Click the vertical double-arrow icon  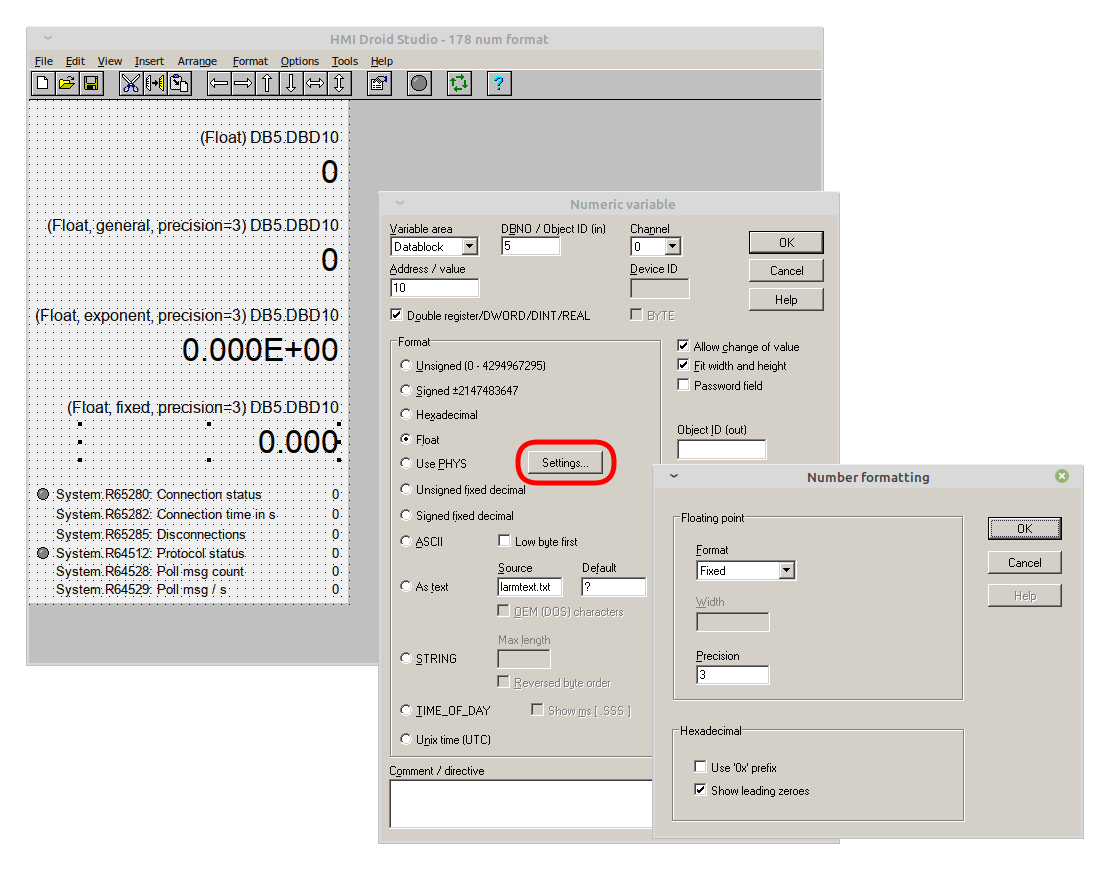pos(339,84)
